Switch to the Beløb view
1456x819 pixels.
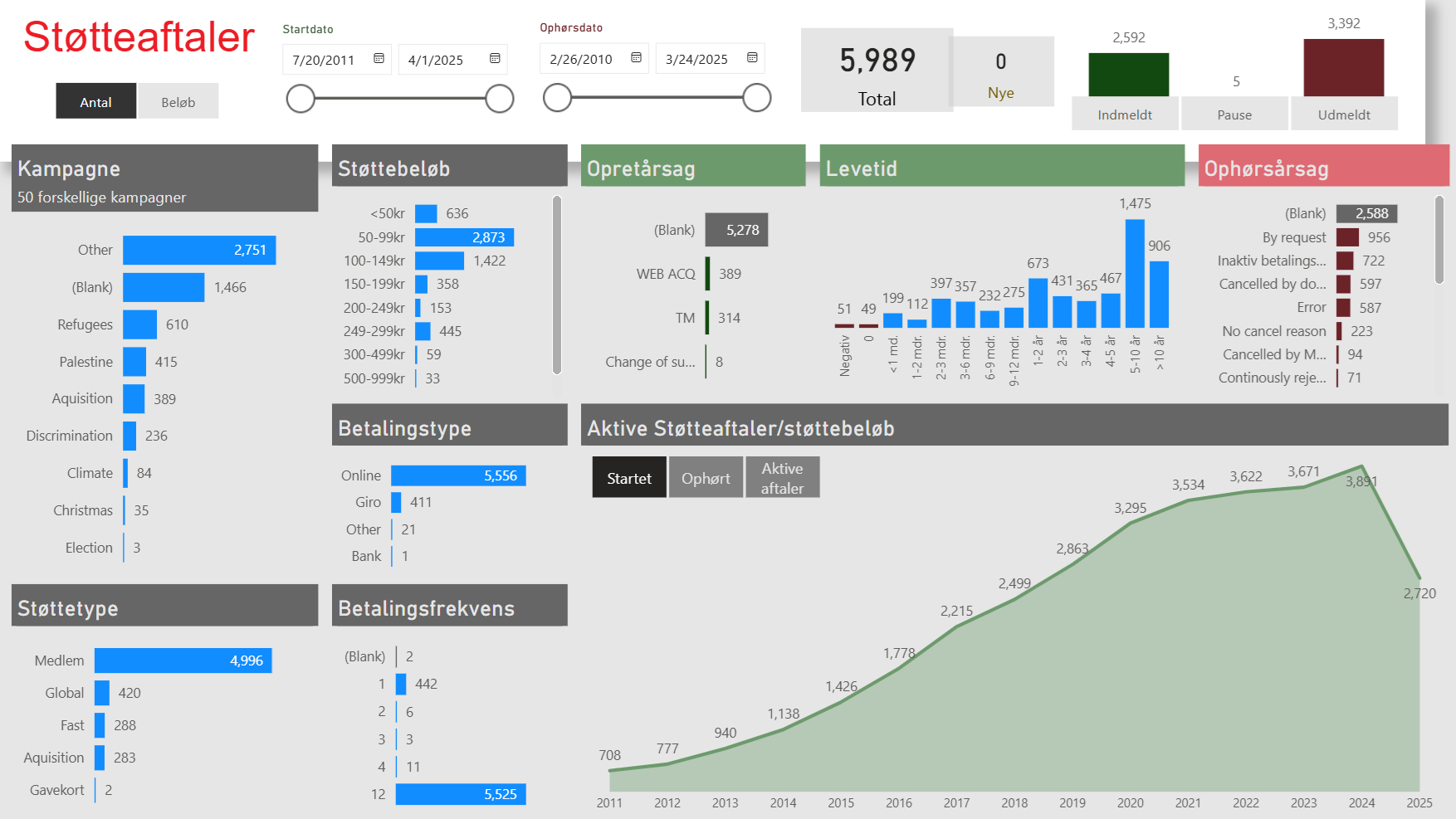point(178,100)
